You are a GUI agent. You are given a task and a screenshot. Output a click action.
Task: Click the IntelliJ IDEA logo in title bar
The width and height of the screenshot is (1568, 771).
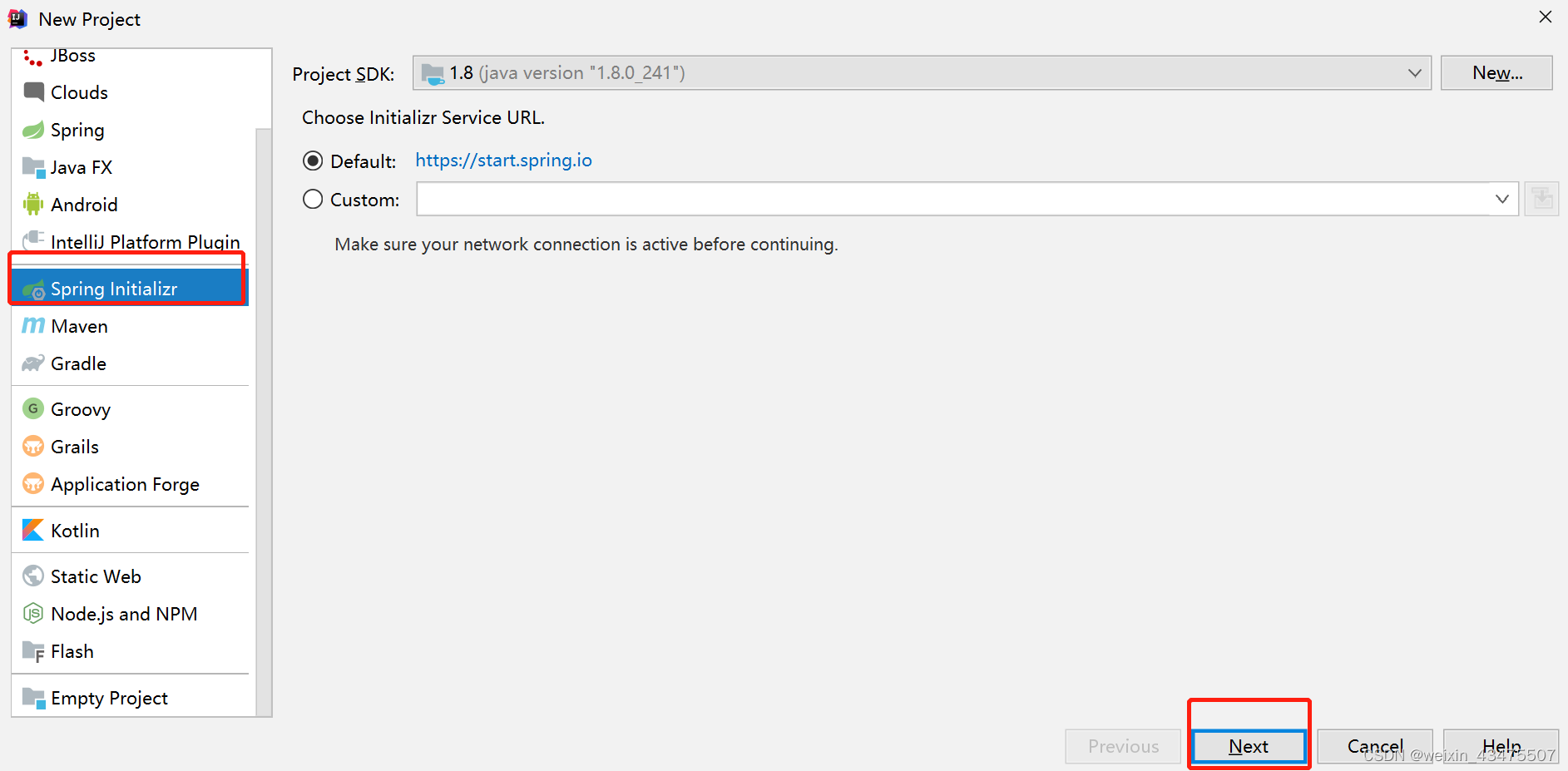[x=17, y=18]
